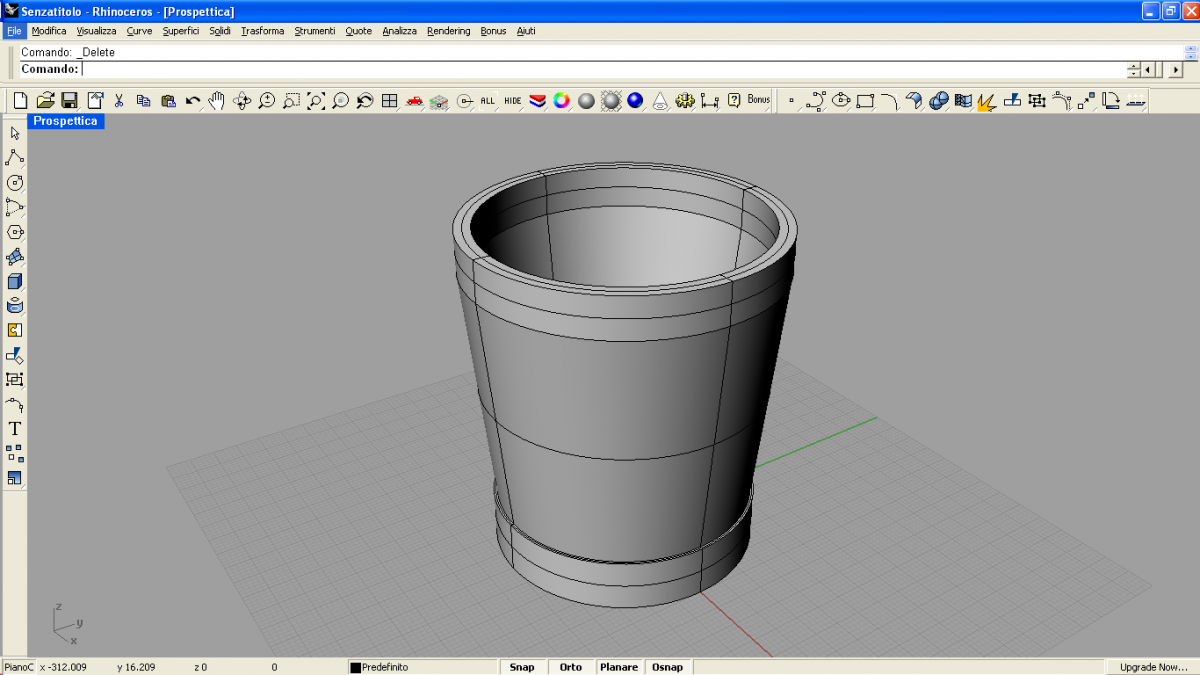Select the Polyline tool in sidebar
Image resolution: width=1200 pixels, height=675 pixels.
point(15,158)
